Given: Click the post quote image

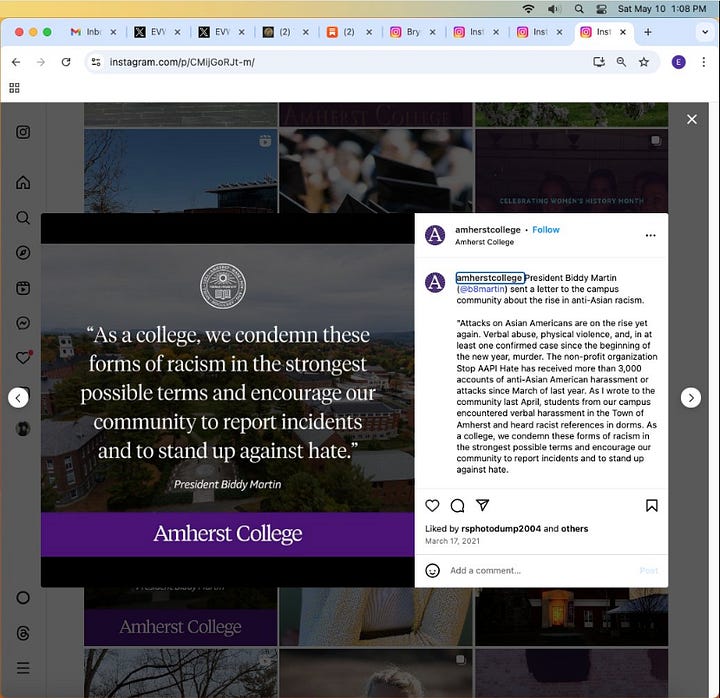Looking at the screenshot, I should point(227,400).
